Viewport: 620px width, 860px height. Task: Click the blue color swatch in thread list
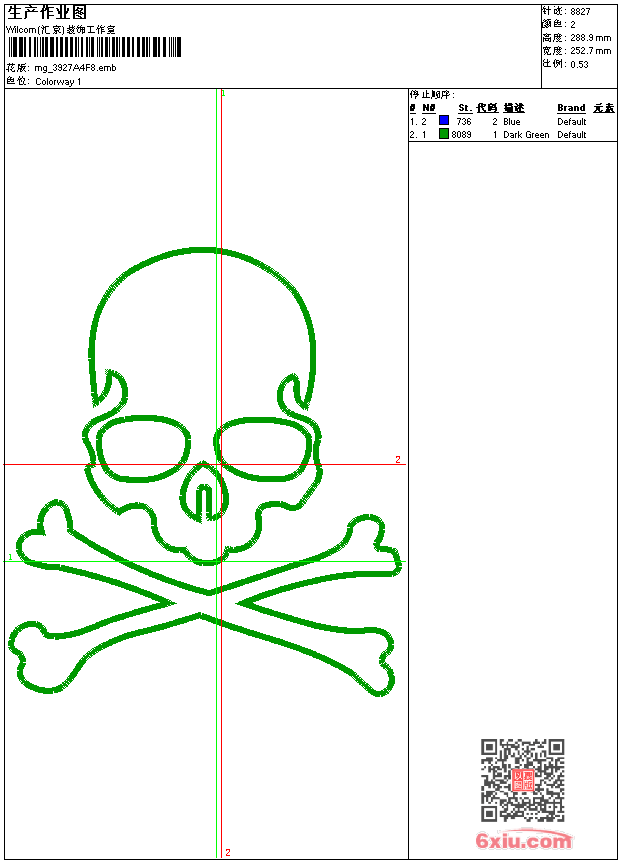coord(444,121)
